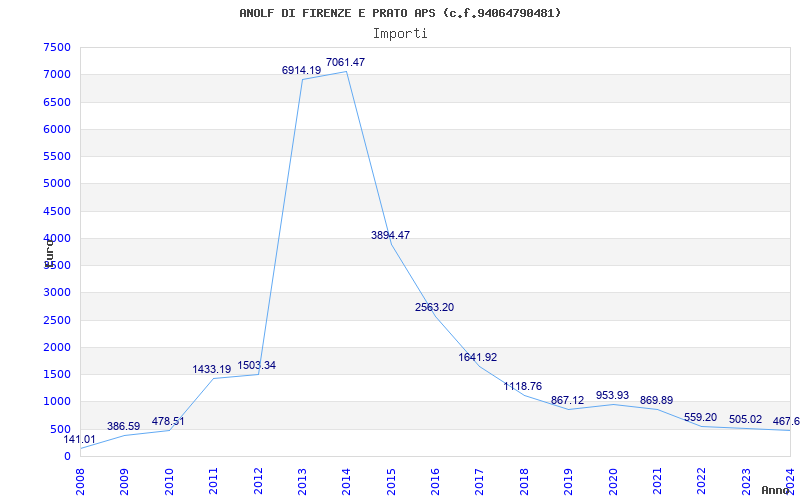Select the 2010 x-axis year label

click(169, 482)
